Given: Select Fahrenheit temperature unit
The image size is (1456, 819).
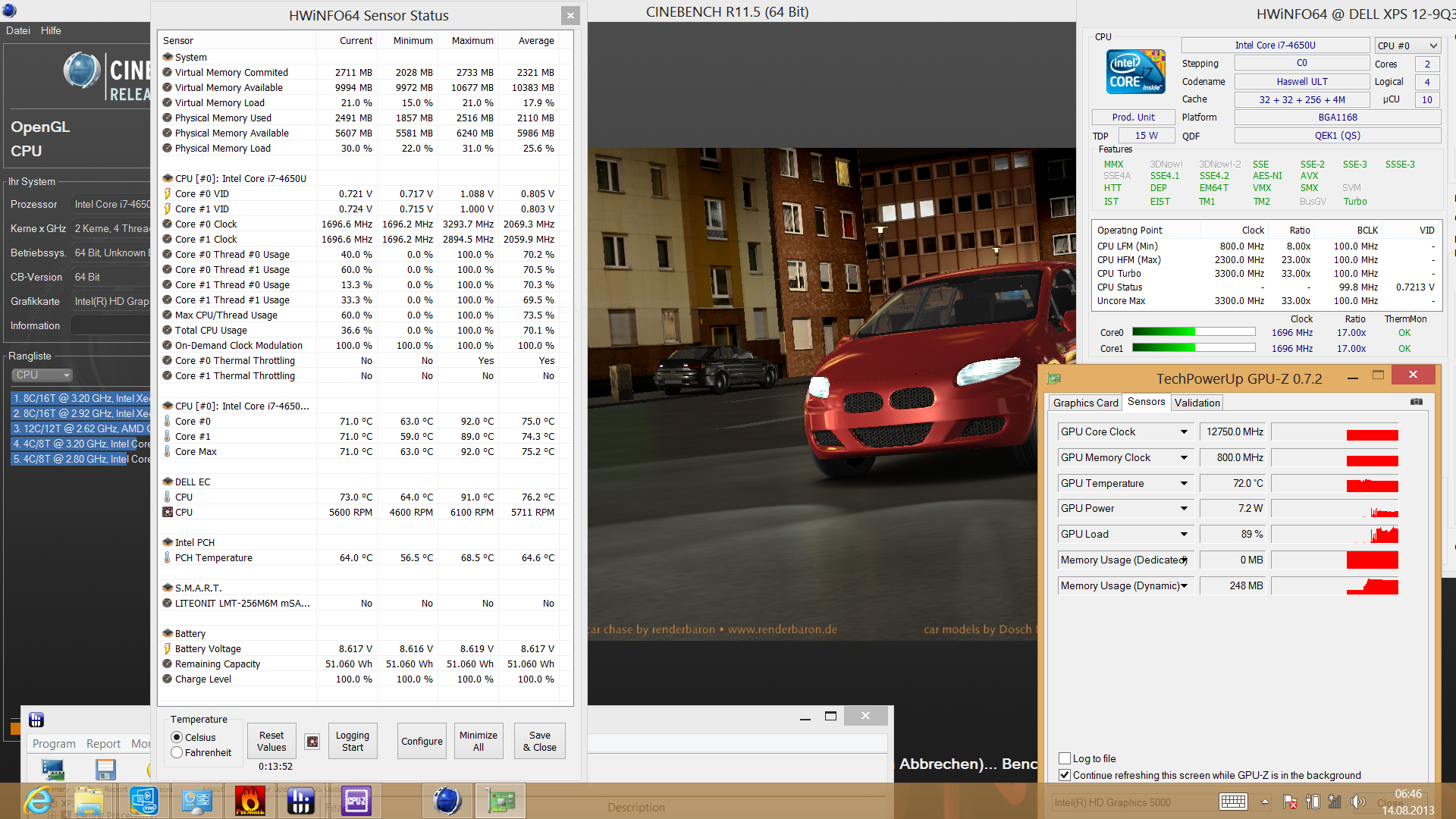Looking at the screenshot, I should tap(177, 753).
